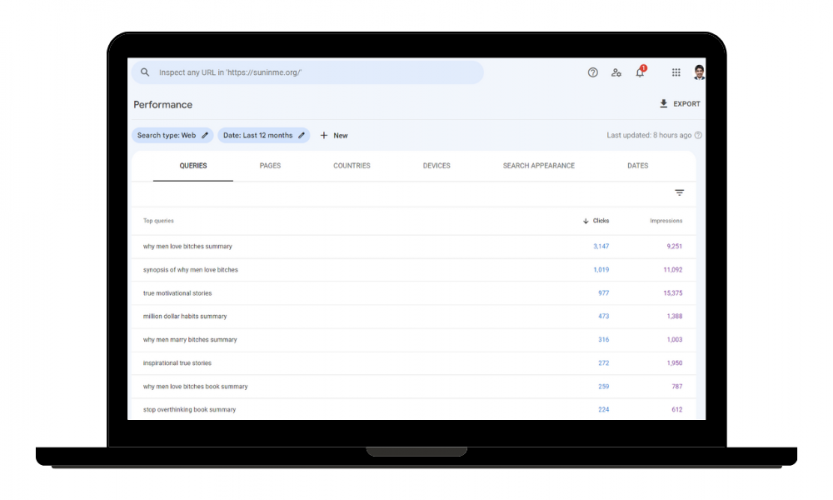The height and width of the screenshot is (500, 833).
Task: Click the 977 clicks value
Action: (604, 293)
